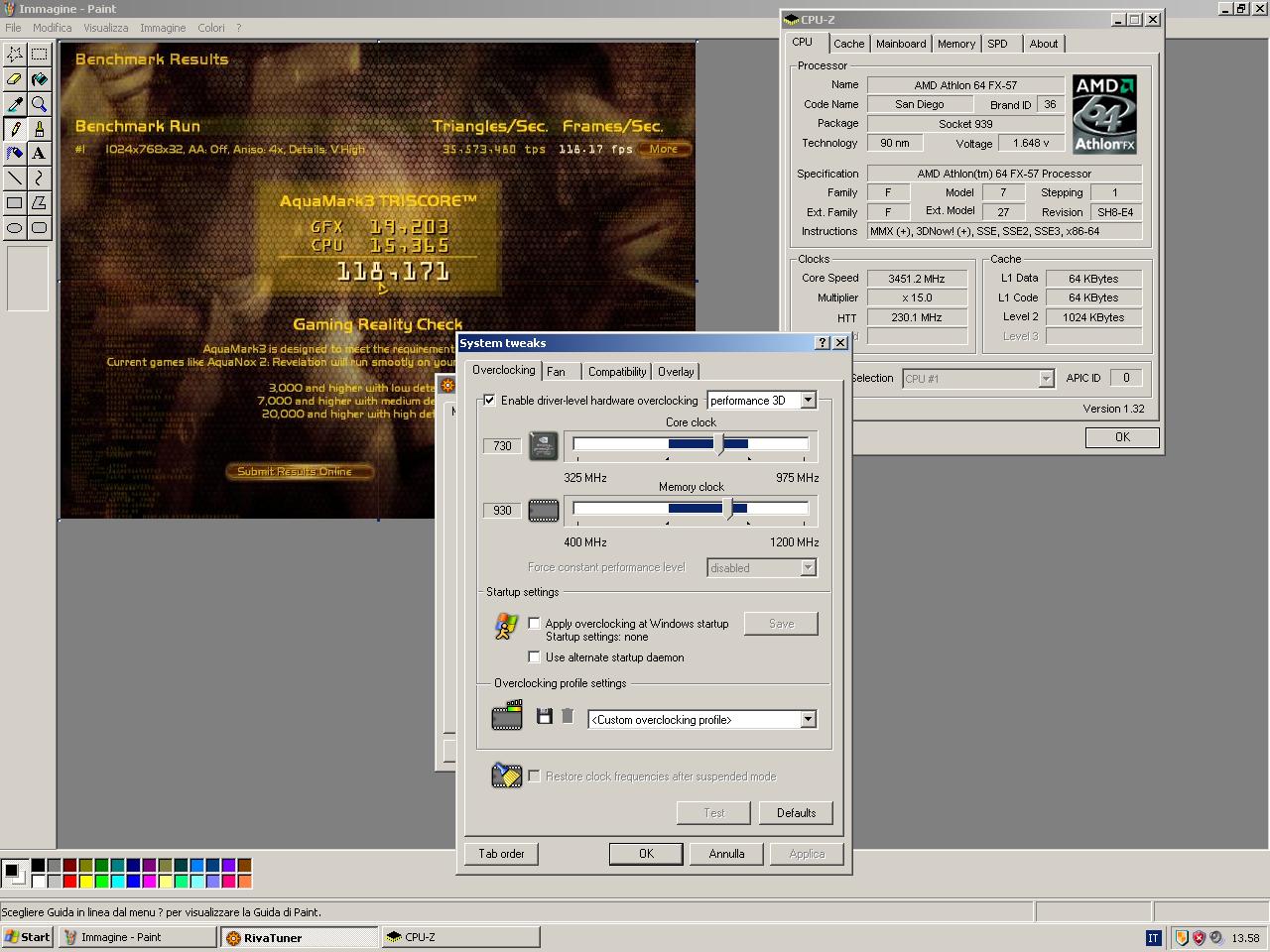
Task: Click the Tab order button
Action: (x=501, y=854)
